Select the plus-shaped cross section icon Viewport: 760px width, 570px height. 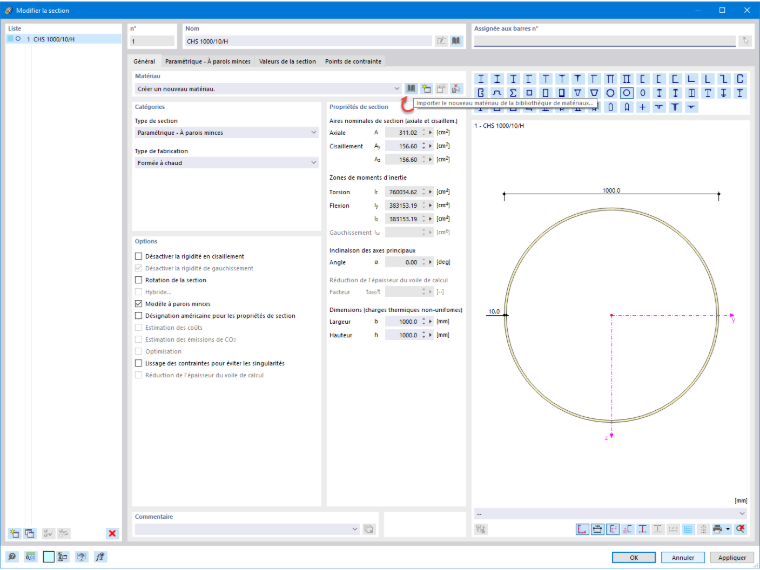click(x=643, y=107)
